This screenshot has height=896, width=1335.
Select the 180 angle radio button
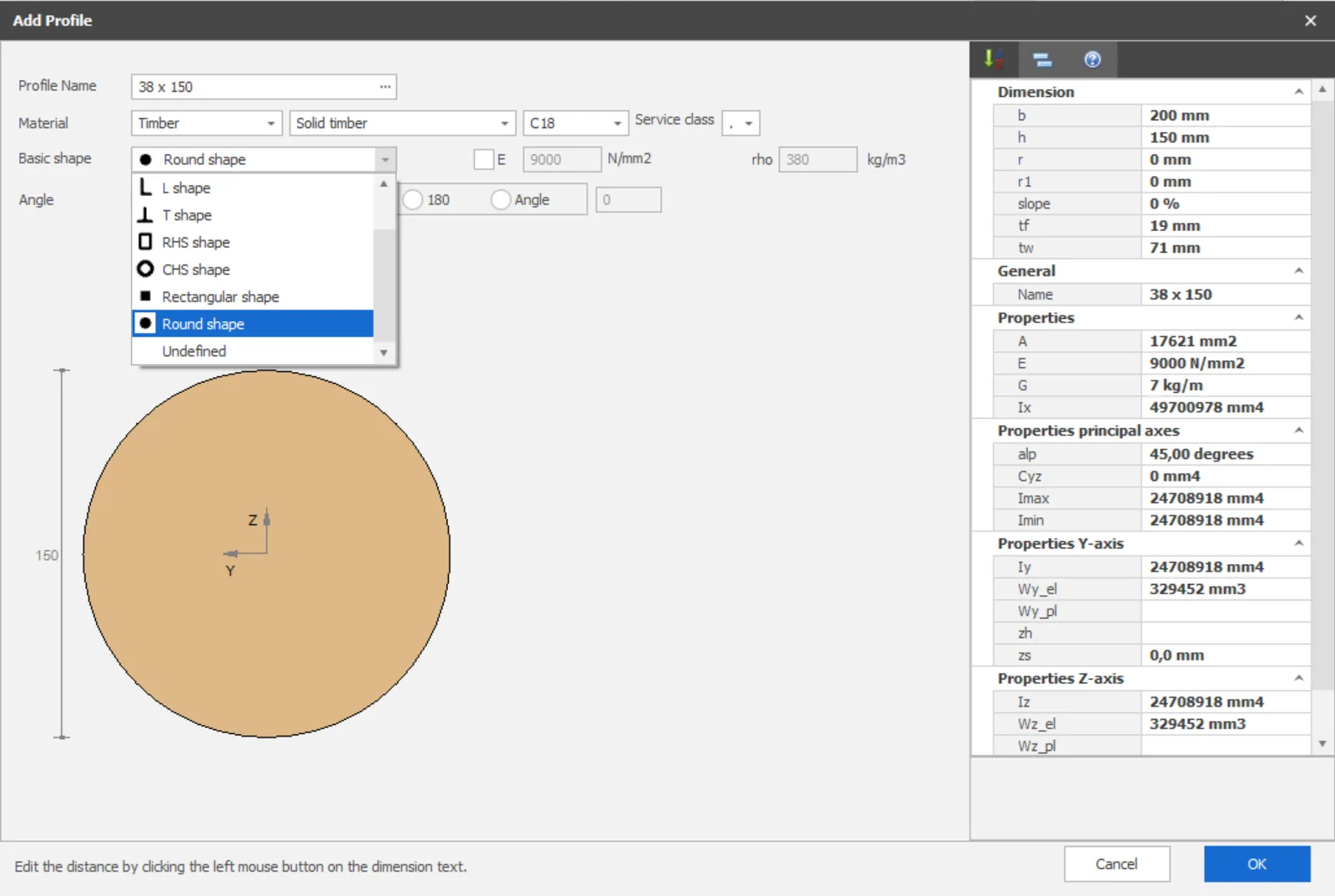pyautogui.click(x=412, y=200)
